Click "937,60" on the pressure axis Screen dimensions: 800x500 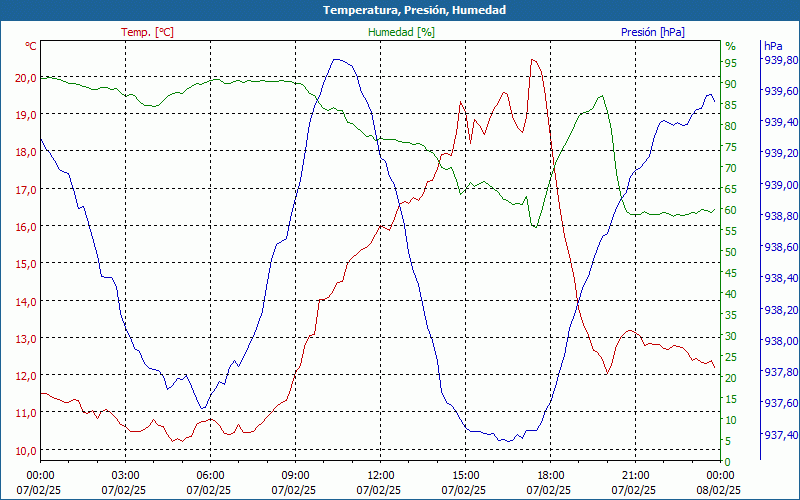click(780, 404)
